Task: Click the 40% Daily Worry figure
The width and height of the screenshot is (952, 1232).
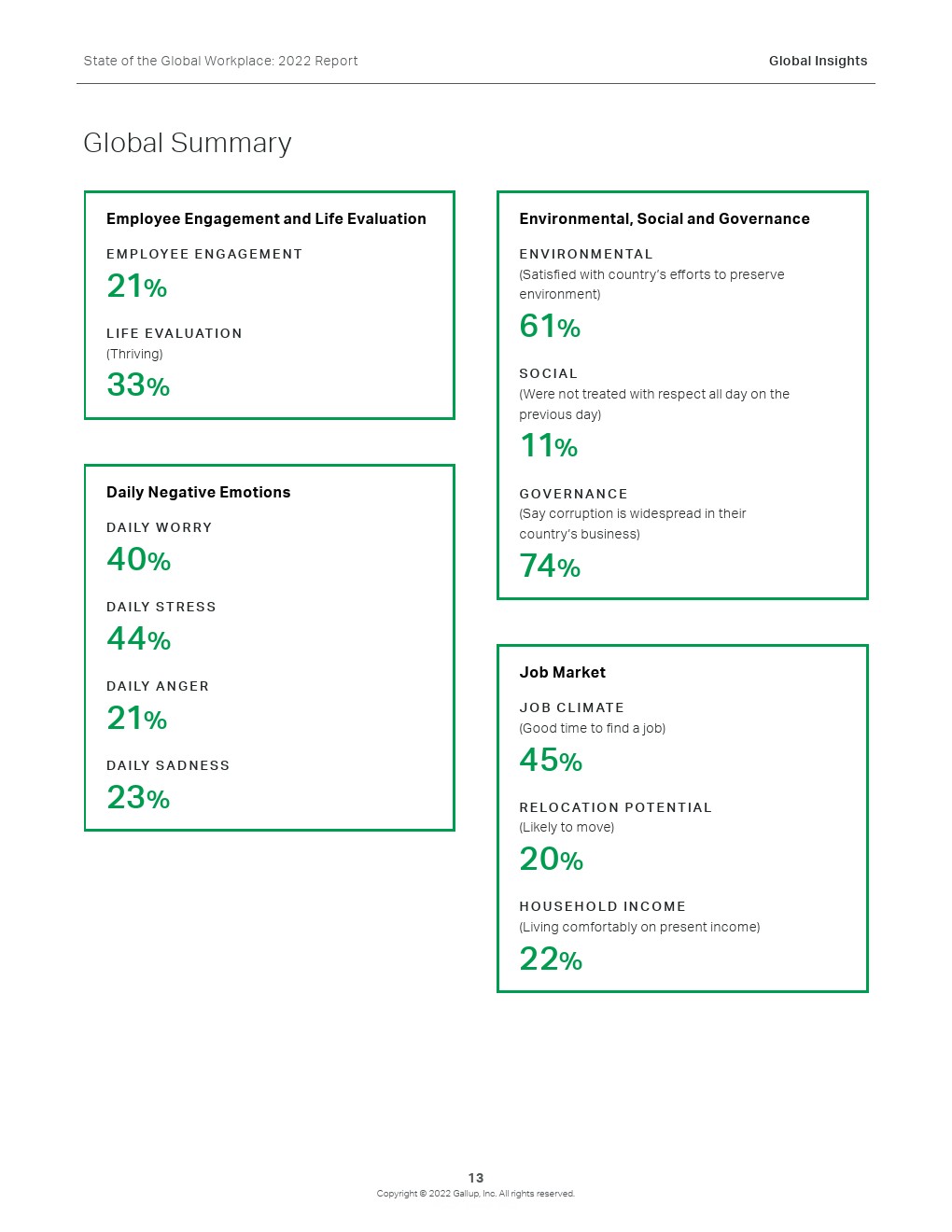Action: click(x=138, y=559)
